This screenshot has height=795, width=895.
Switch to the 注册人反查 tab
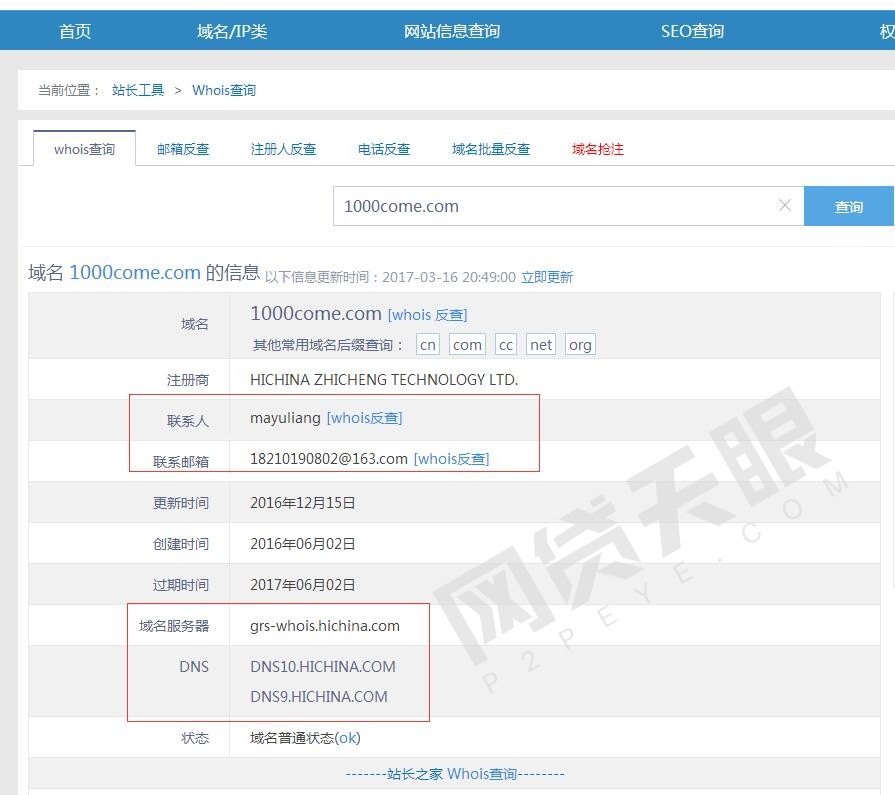click(x=283, y=149)
